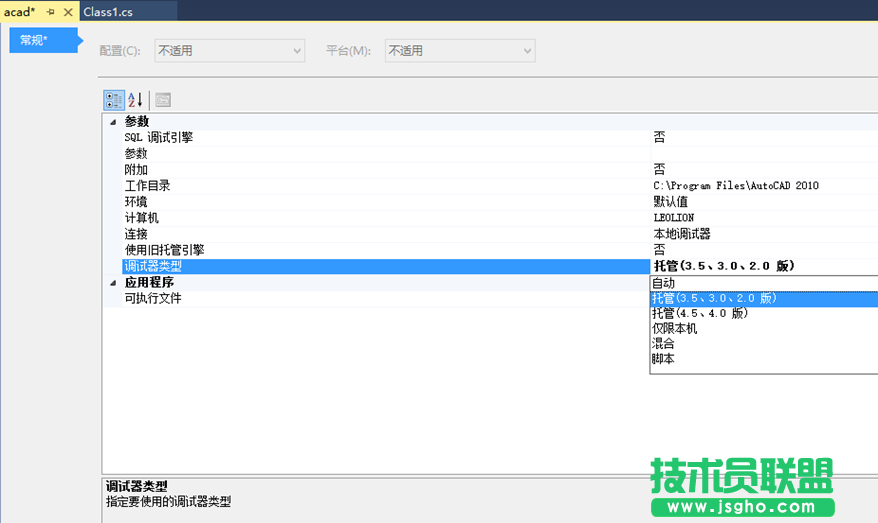Click the 否 value for 使用旧托管引擎
The width and height of the screenshot is (878, 523).
[x=660, y=250]
